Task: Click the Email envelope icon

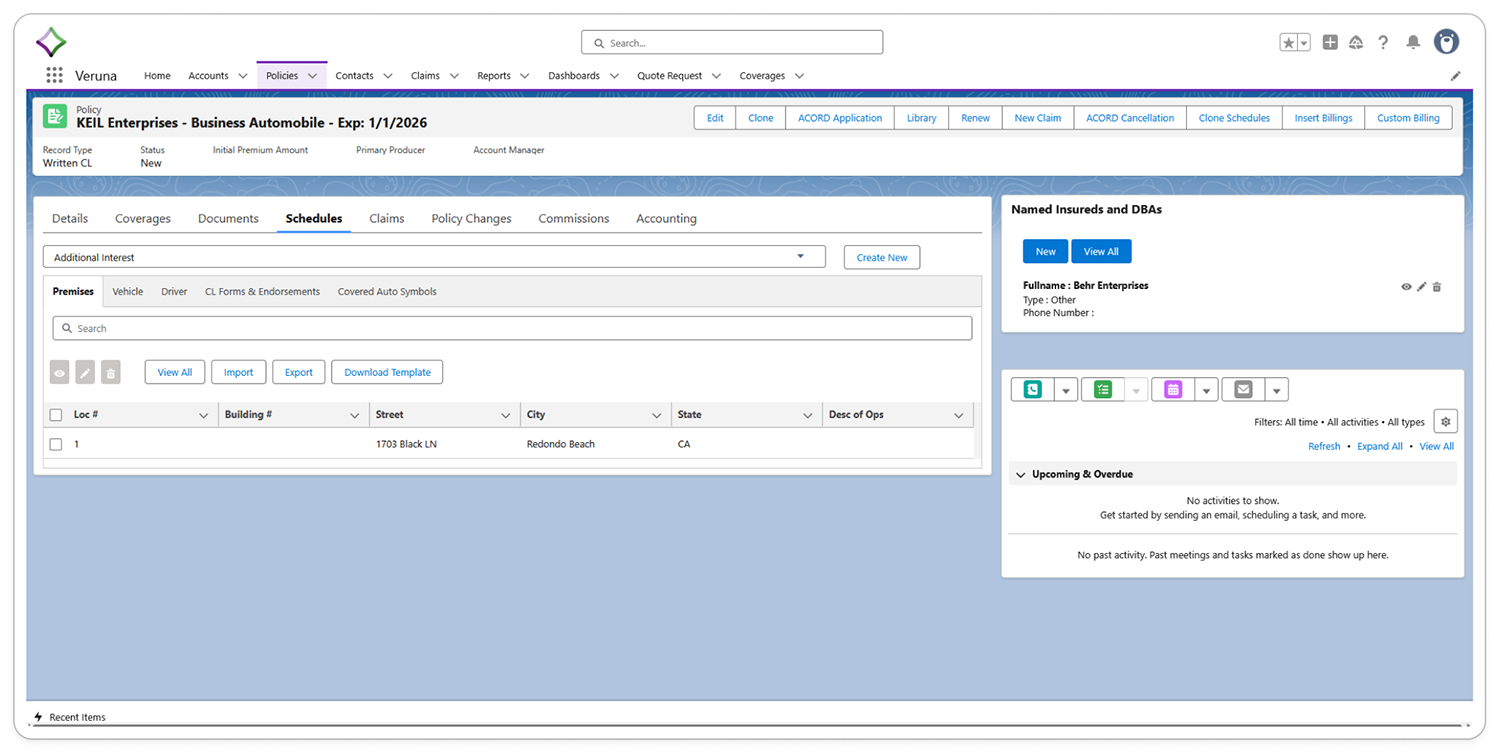Action: pyautogui.click(x=1243, y=390)
